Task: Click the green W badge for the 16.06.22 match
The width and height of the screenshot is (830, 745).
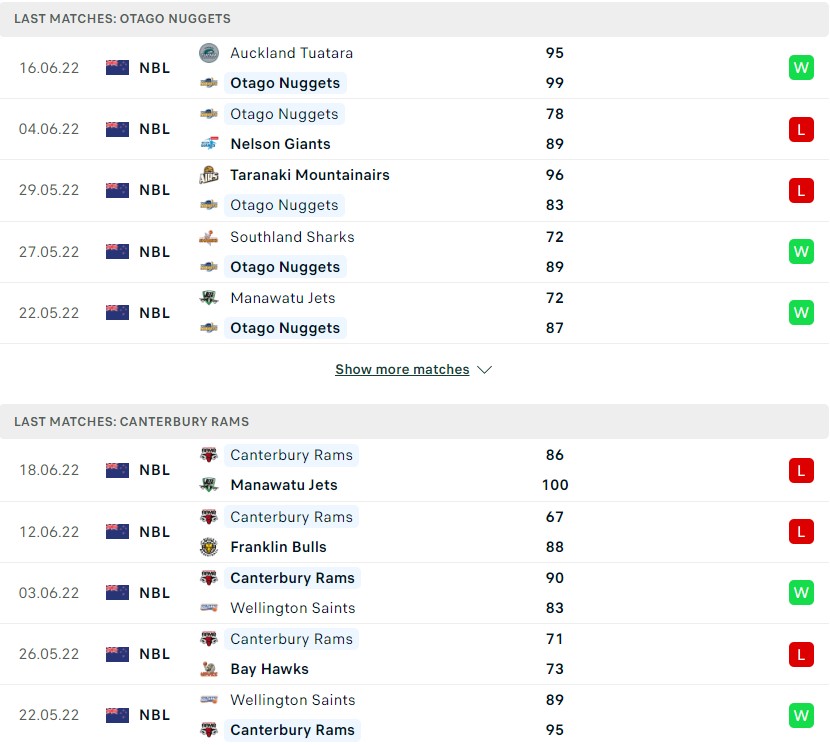Action: (801, 68)
